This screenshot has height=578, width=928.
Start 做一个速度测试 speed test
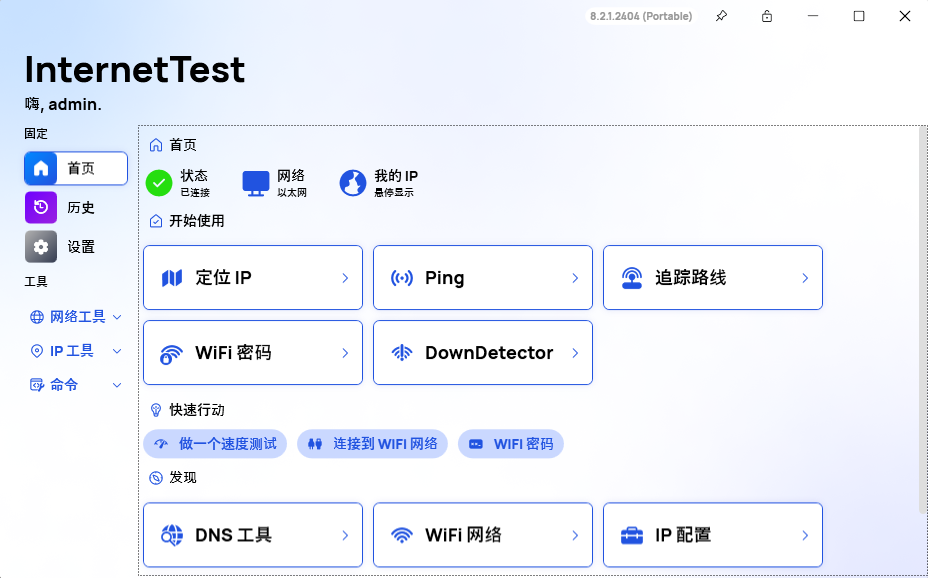coord(215,443)
